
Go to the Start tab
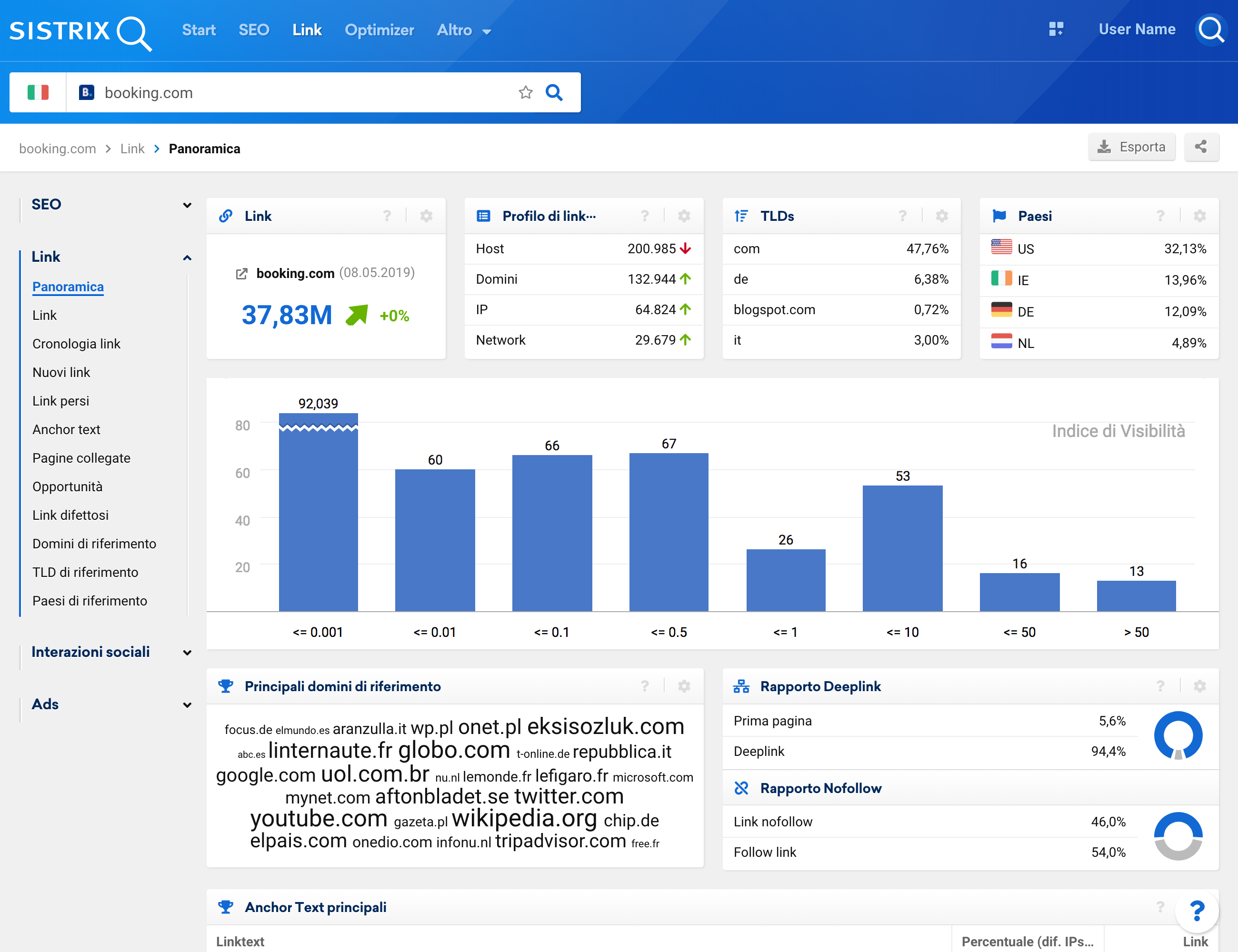[199, 30]
